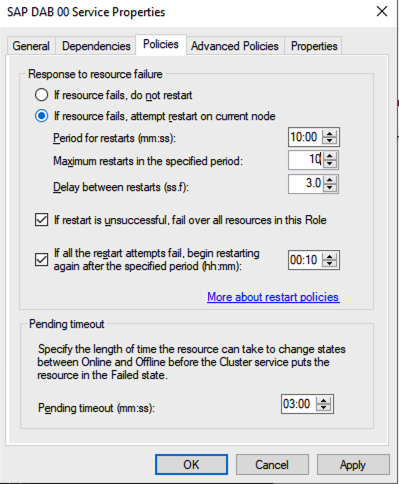
Task: Increase Period for restarts with up arrow
Action: [x=330, y=134]
